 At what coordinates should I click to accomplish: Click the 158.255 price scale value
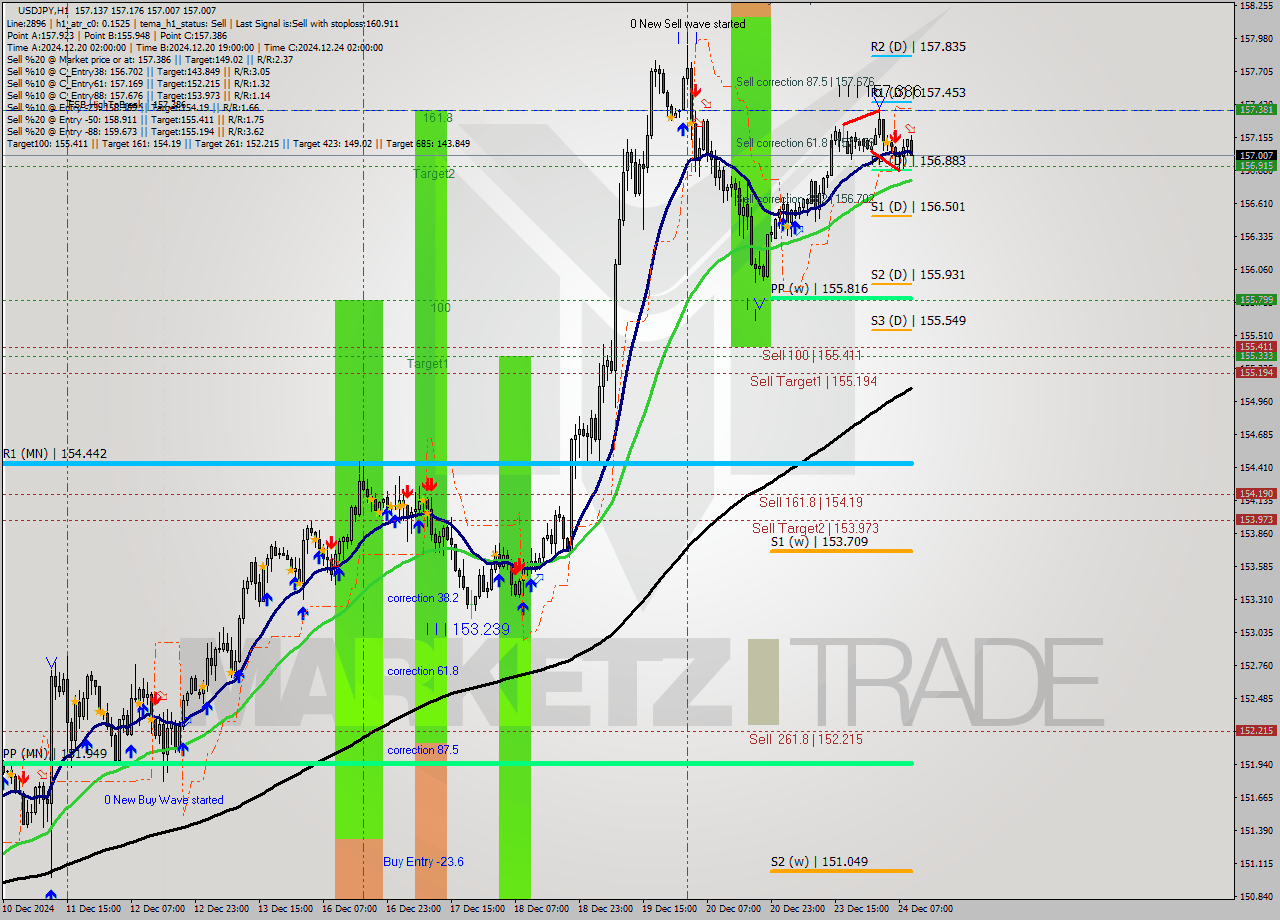[1256, 6]
